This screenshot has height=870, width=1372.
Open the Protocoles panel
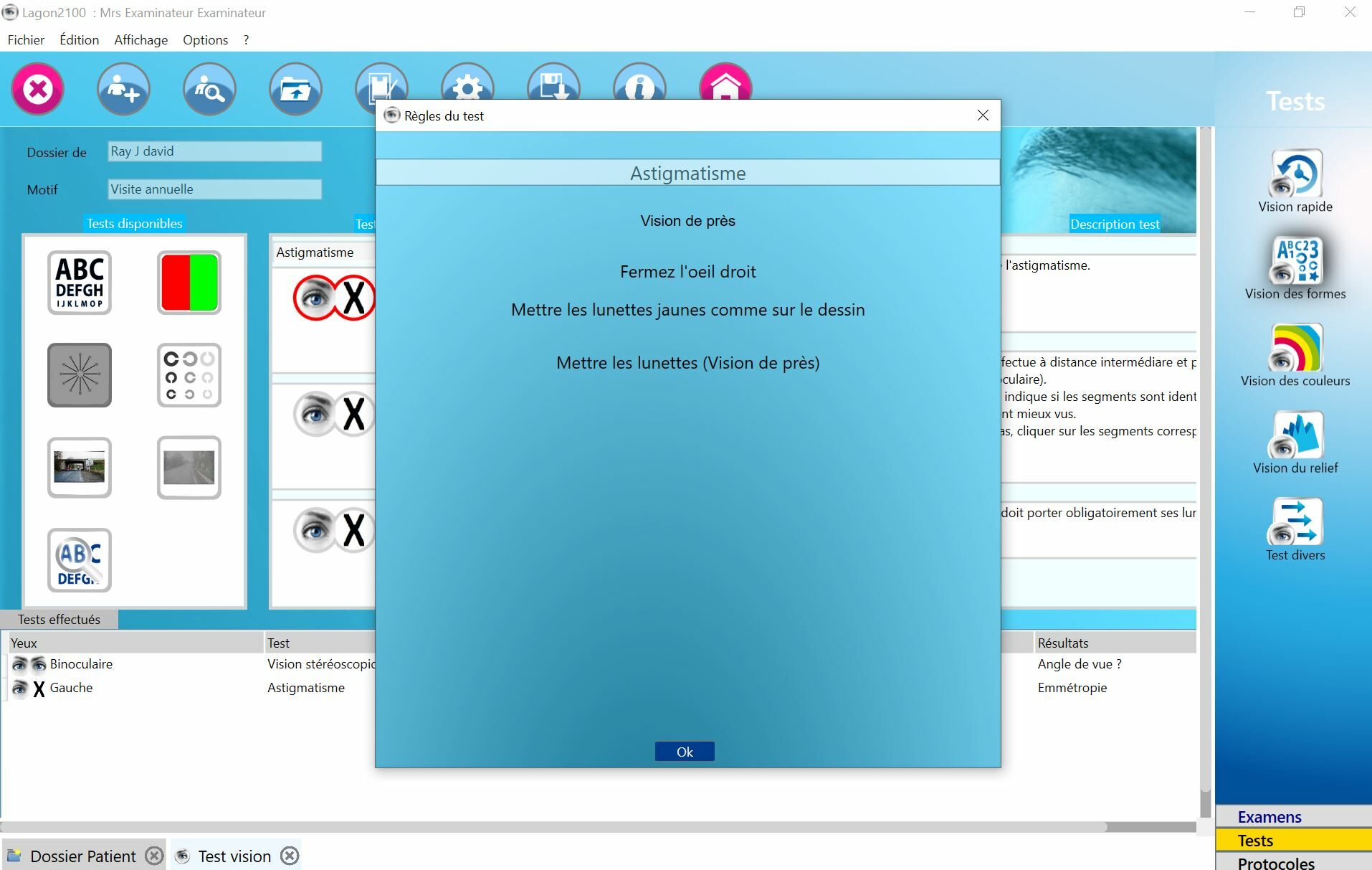coord(1275,864)
